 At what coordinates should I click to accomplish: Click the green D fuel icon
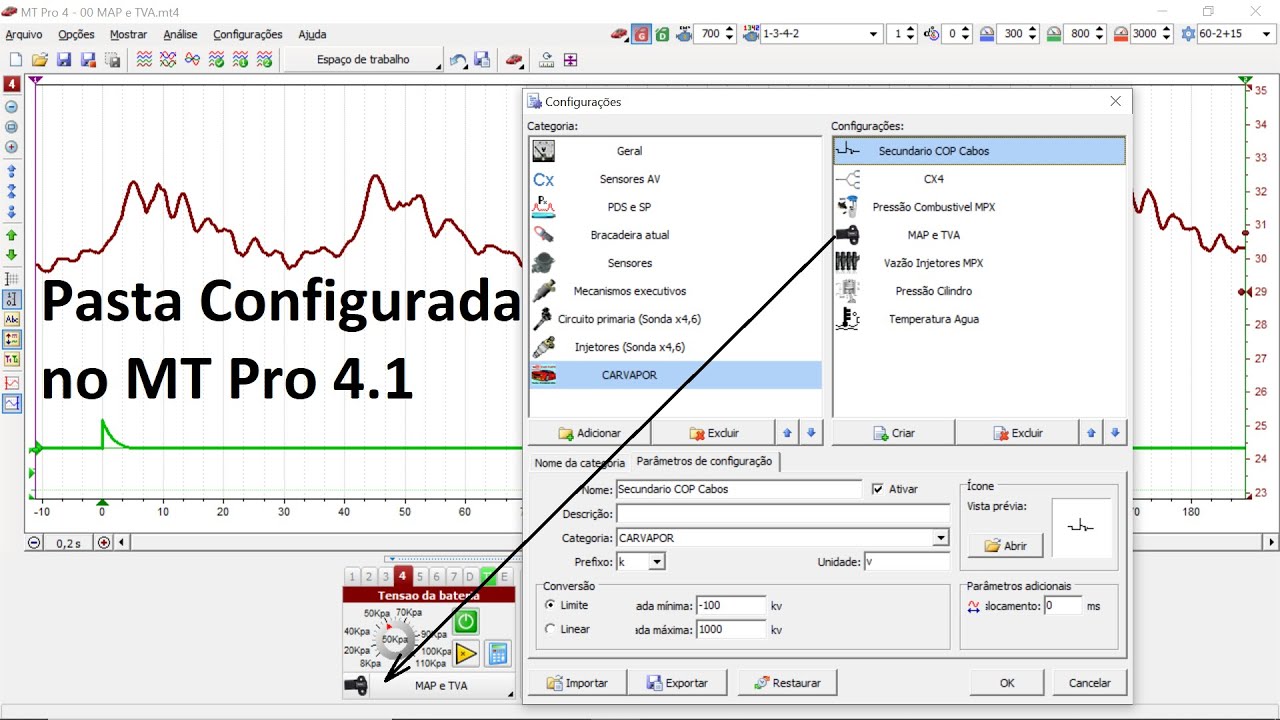[x=662, y=34]
